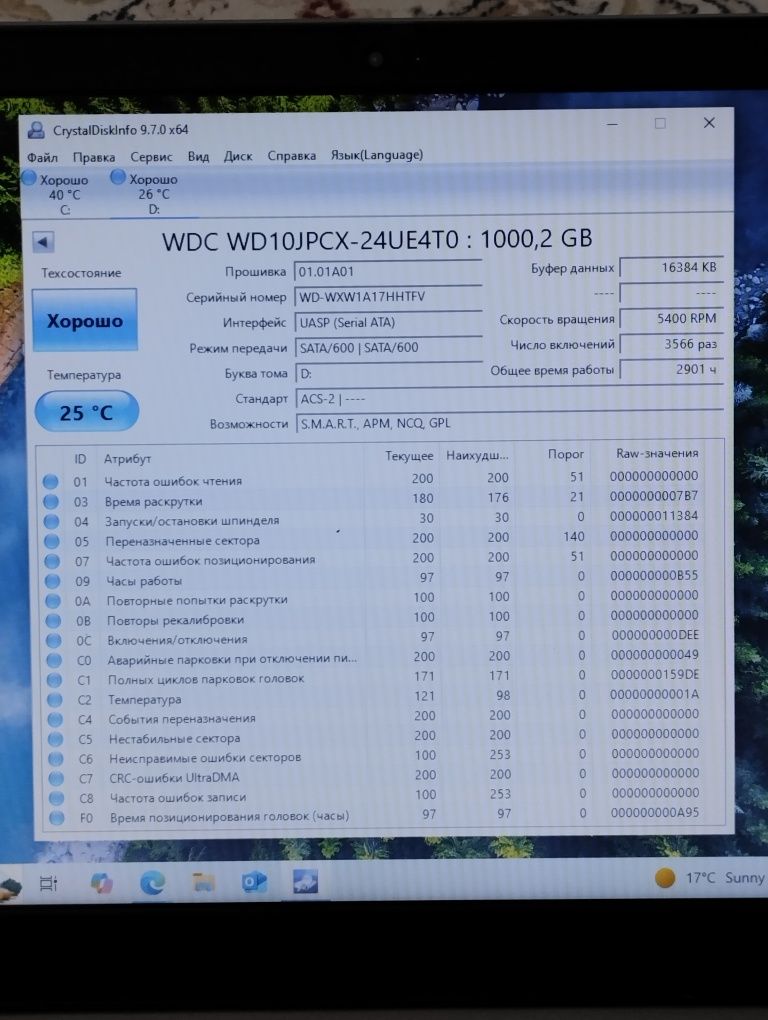This screenshot has height=1020, width=768.
Task: Open the Файл menu
Action: tap(42, 157)
